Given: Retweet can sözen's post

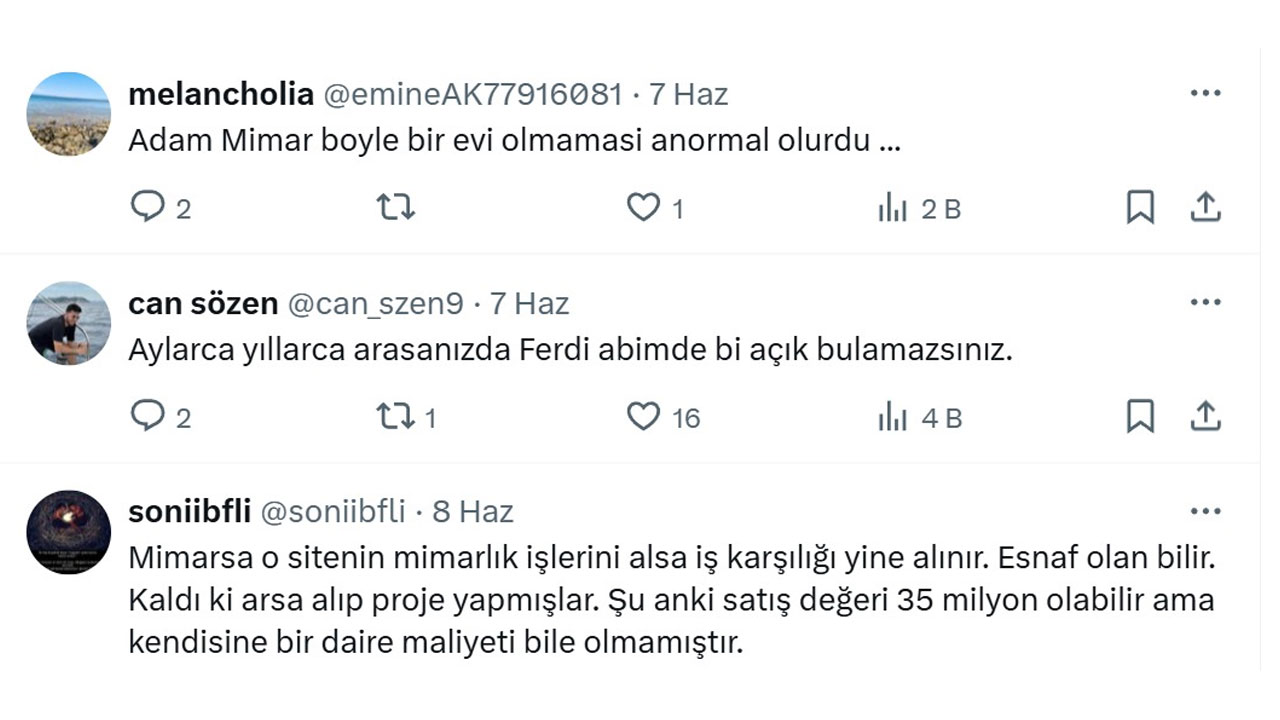Looking at the screenshot, I should (394, 417).
